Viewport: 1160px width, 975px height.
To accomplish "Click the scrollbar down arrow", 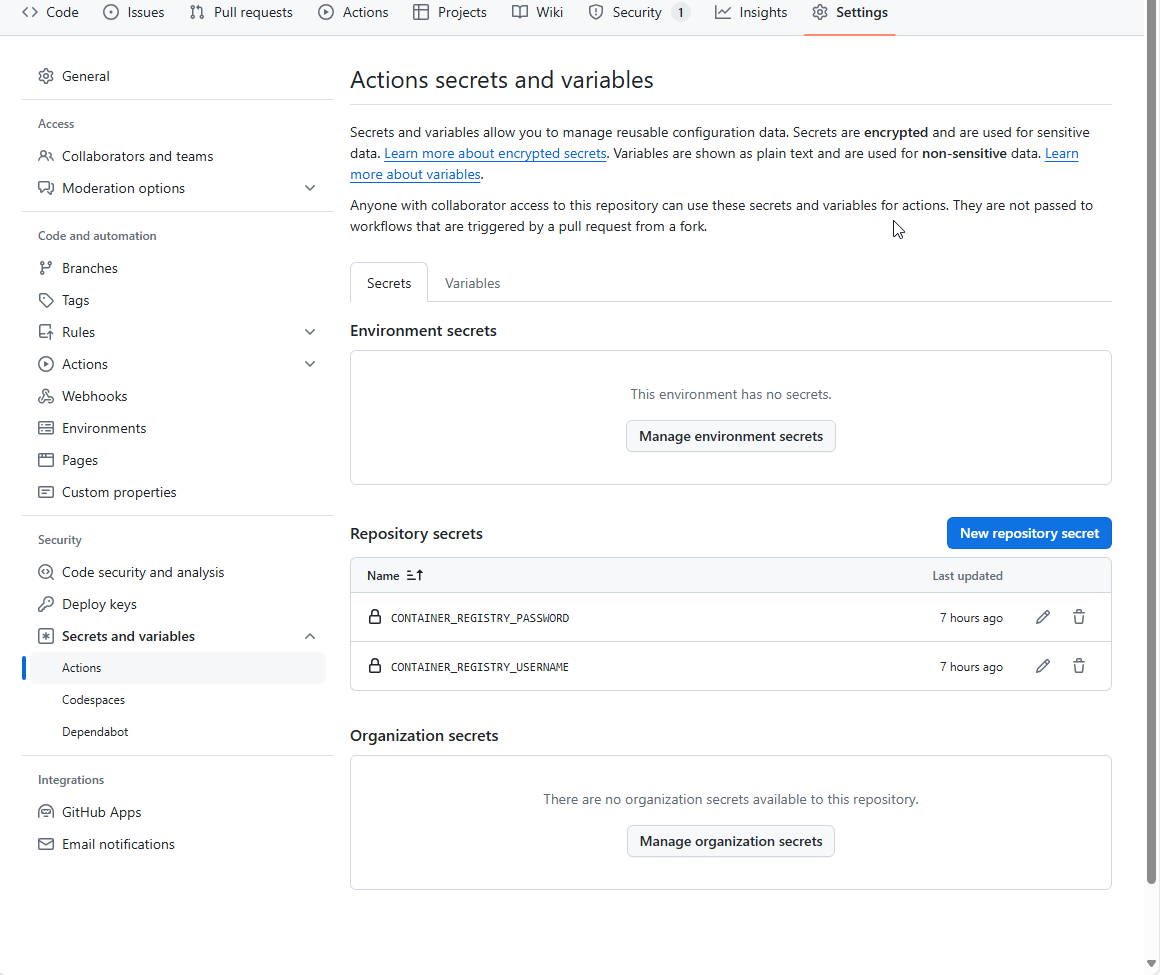I will point(1151,963).
